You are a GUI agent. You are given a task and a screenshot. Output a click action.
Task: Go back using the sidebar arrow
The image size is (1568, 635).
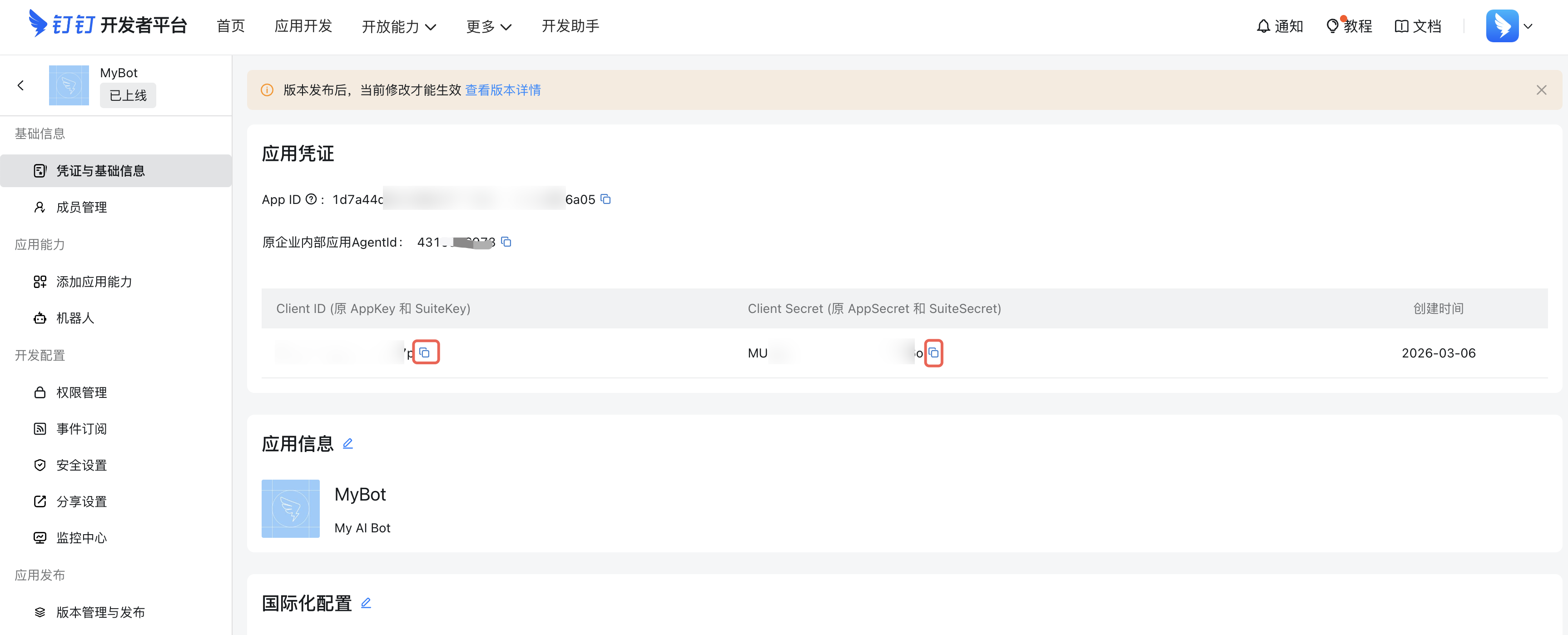(21, 85)
